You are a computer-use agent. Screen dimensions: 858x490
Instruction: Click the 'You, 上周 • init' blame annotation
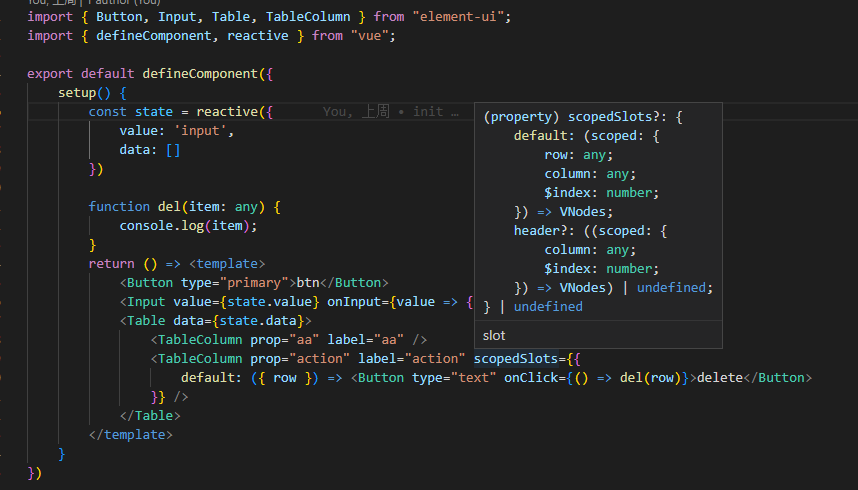pyautogui.click(x=391, y=112)
